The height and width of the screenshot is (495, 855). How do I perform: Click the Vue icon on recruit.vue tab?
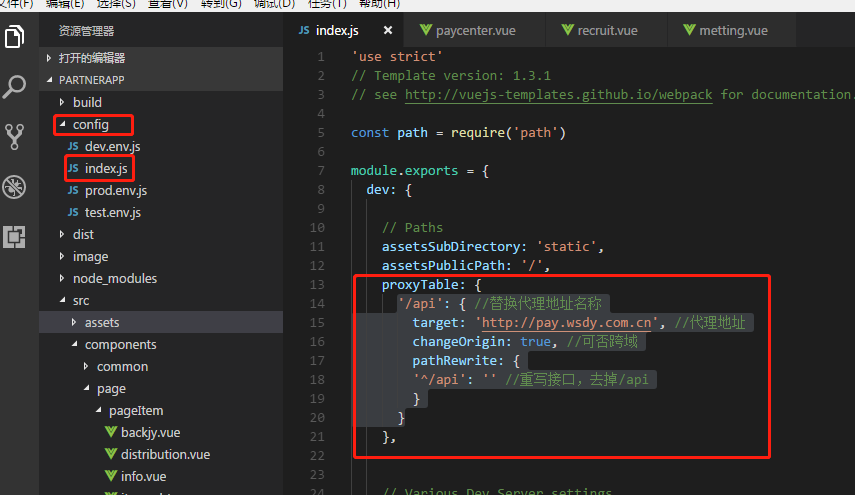point(568,29)
